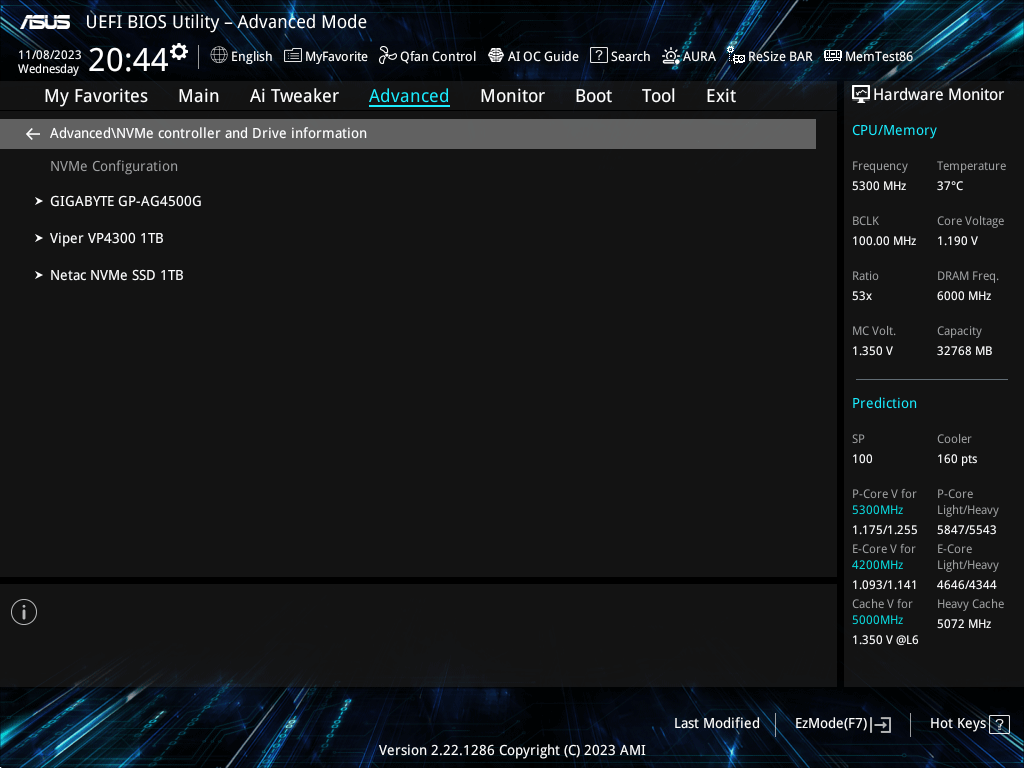Click the Hardware Monitor display icon
1024x768 pixels.
[861, 95]
